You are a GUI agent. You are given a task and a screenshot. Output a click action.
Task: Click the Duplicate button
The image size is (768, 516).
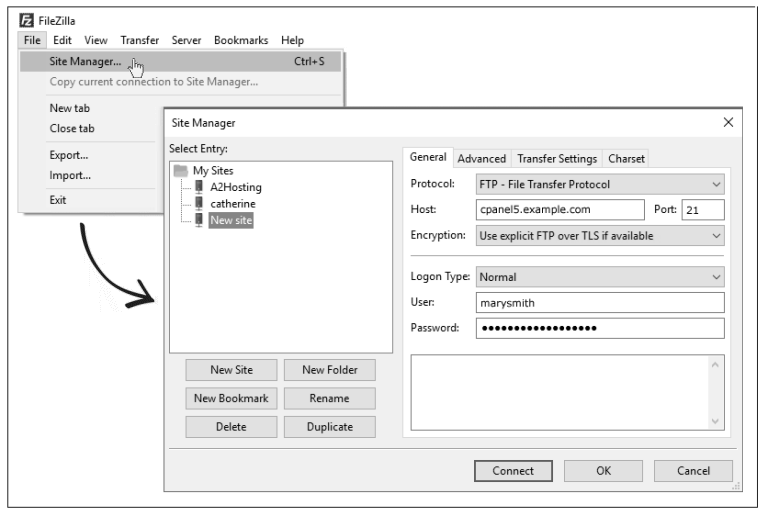click(330, 427)
